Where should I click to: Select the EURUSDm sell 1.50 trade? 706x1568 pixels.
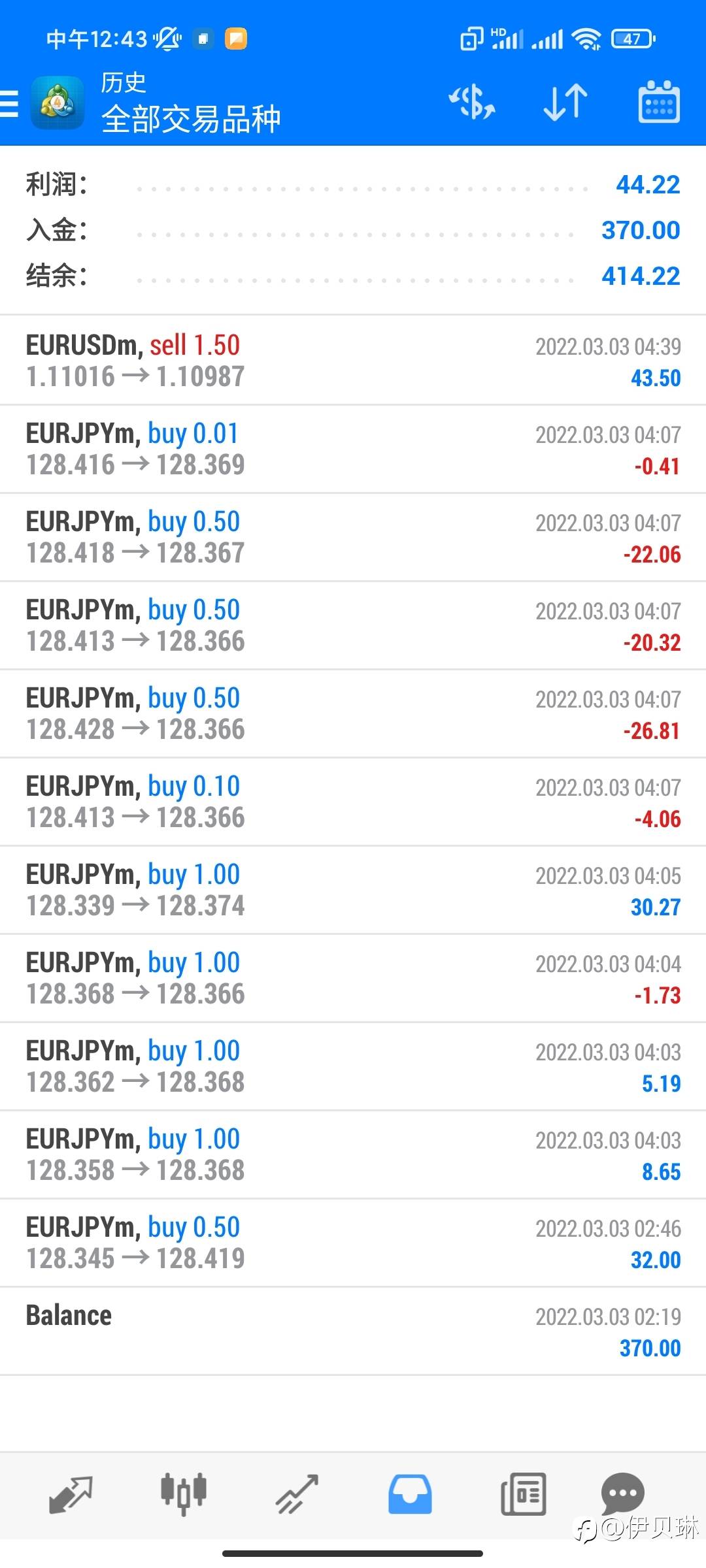(353, 361)
